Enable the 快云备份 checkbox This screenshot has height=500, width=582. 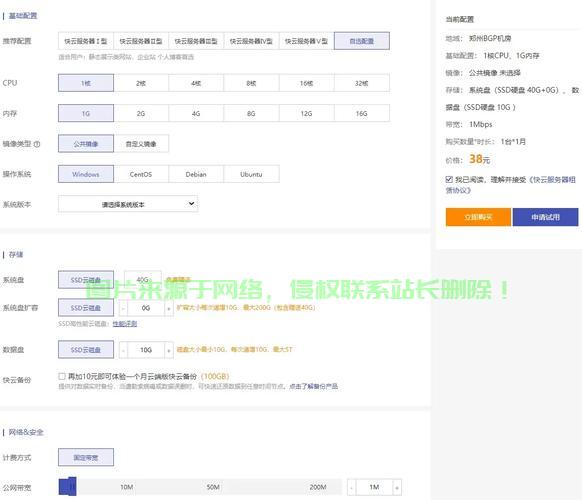[x=62, y=376]
